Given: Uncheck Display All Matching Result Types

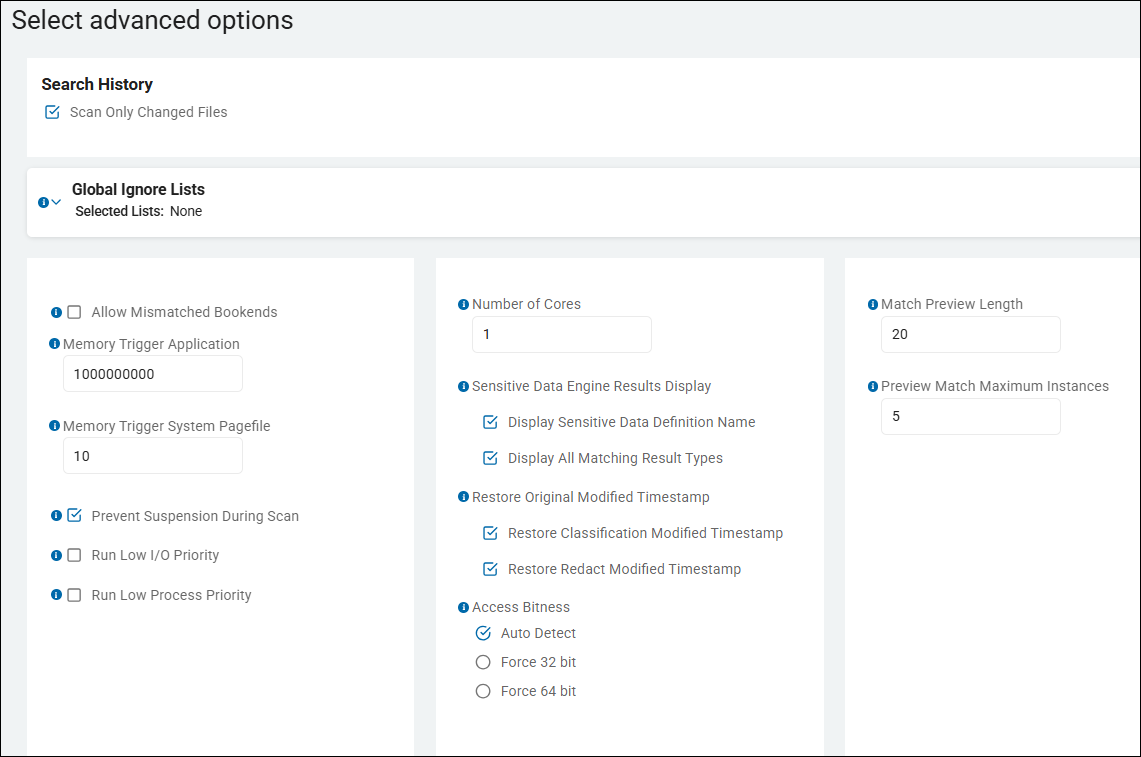Looking at the screenshot, I should [x=490, y=458].
